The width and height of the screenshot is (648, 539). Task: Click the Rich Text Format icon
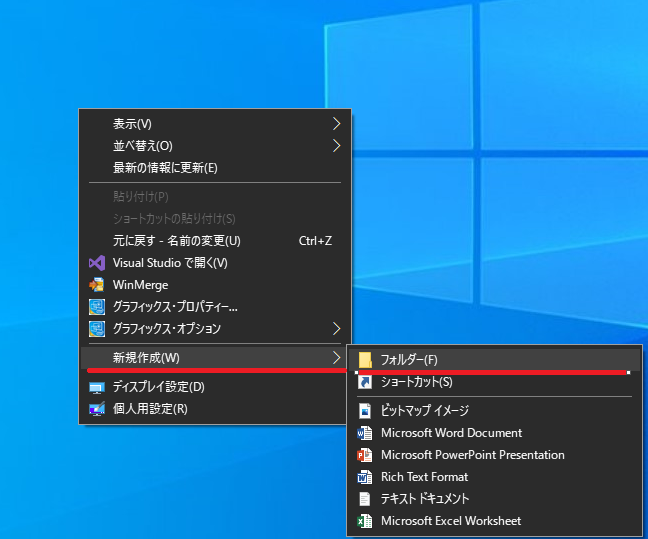point(364,477)
